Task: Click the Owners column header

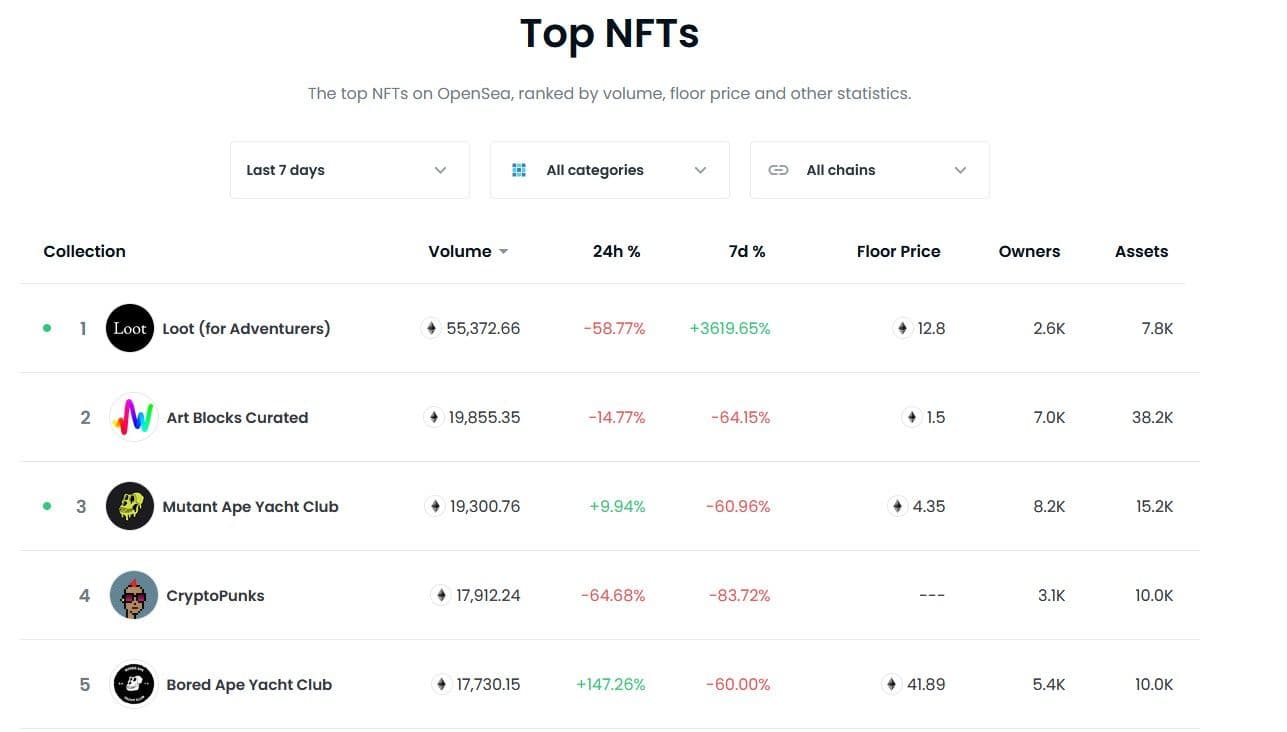Action: (1029, 251)
